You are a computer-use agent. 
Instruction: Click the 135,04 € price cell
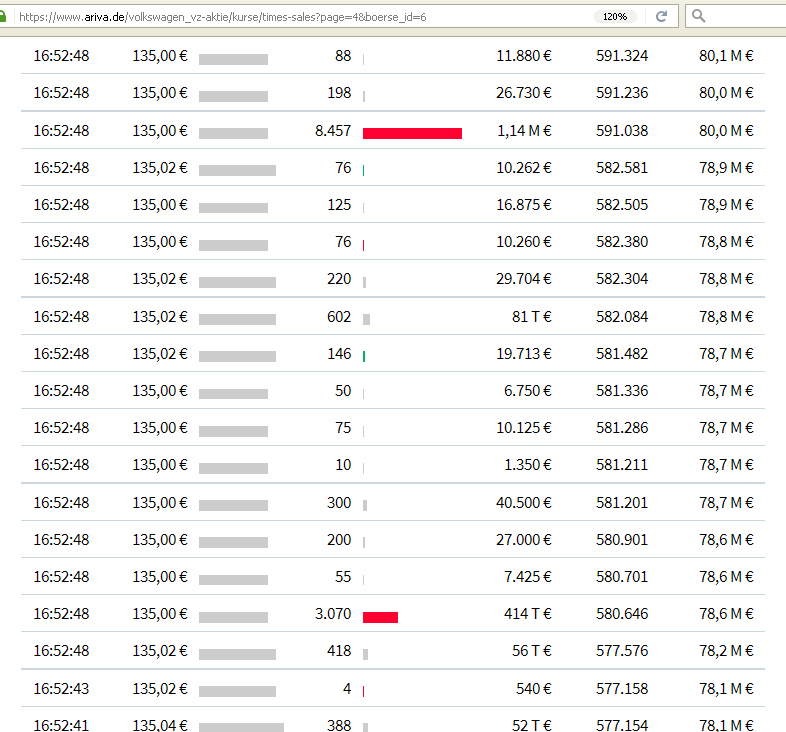click(x=160, y=725)
